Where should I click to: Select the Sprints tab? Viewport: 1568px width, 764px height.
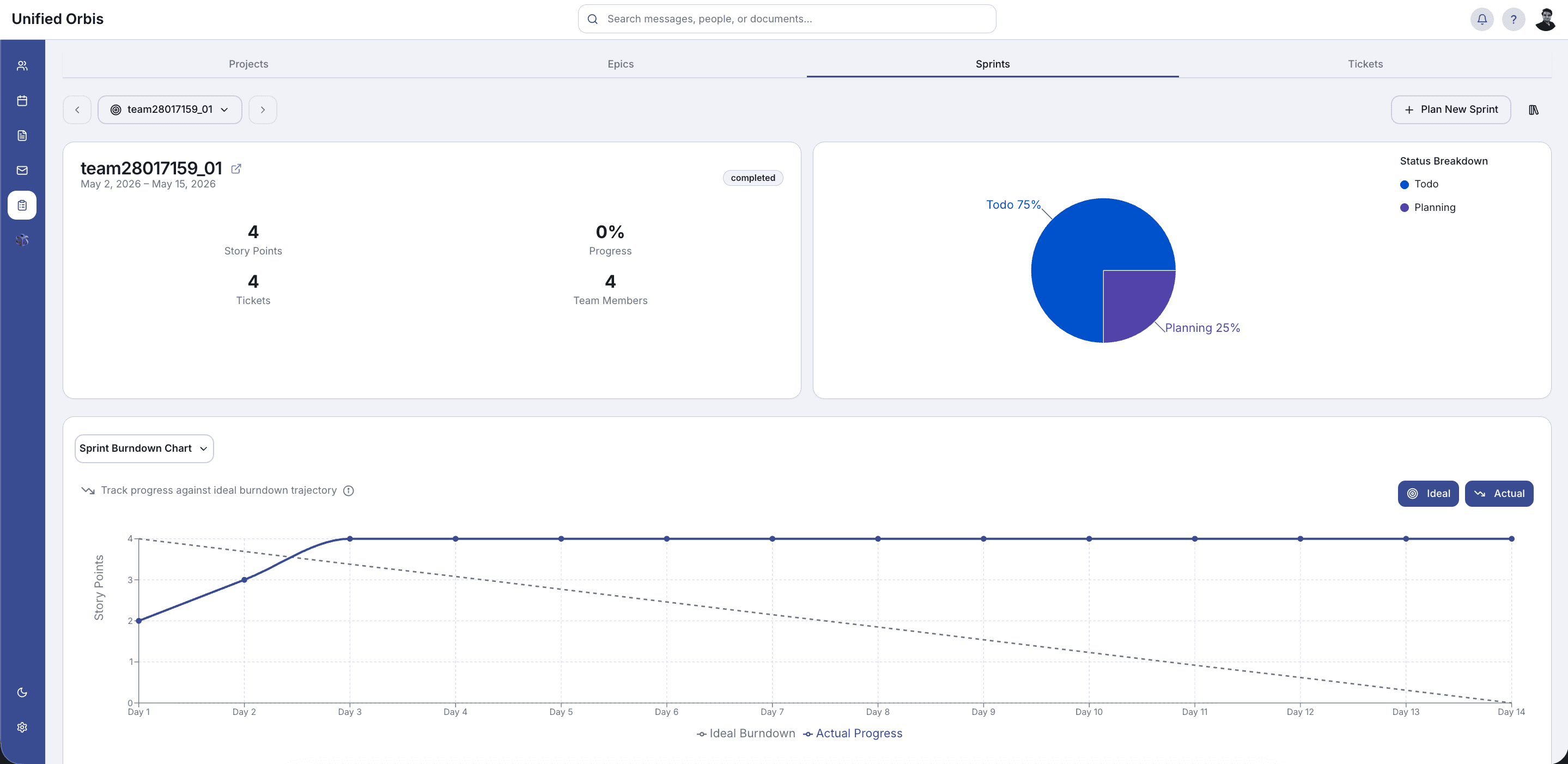point(993,64)
